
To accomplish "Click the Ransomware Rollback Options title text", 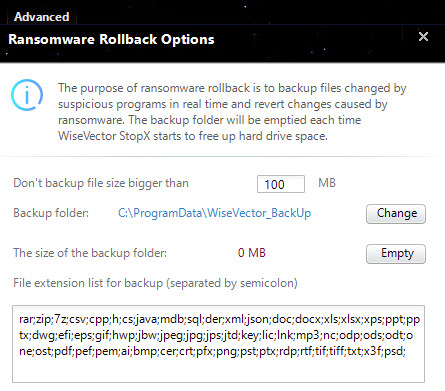I will (111, 39).
